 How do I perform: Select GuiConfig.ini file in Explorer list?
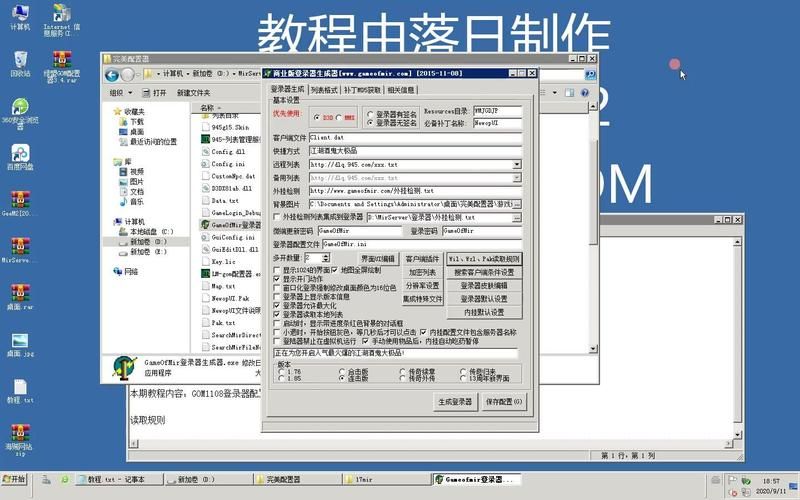[x=228, y=237]
